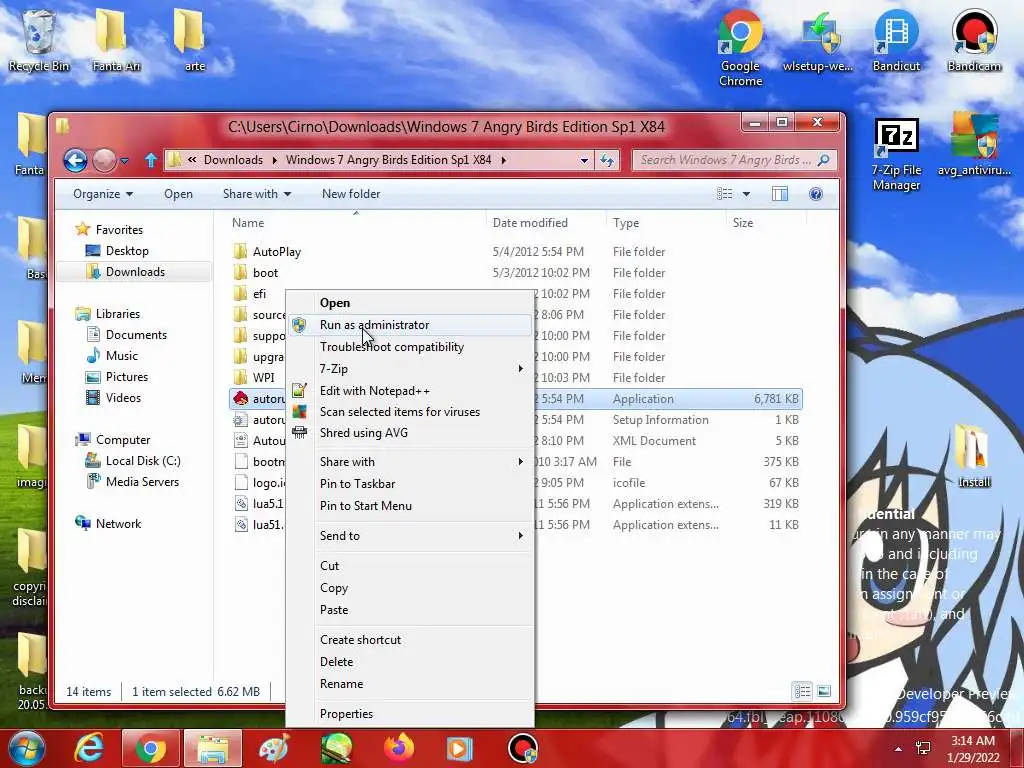Switch to details view icon in status bar
This screenshot has height=768, width=1024.
pos(802,691)
